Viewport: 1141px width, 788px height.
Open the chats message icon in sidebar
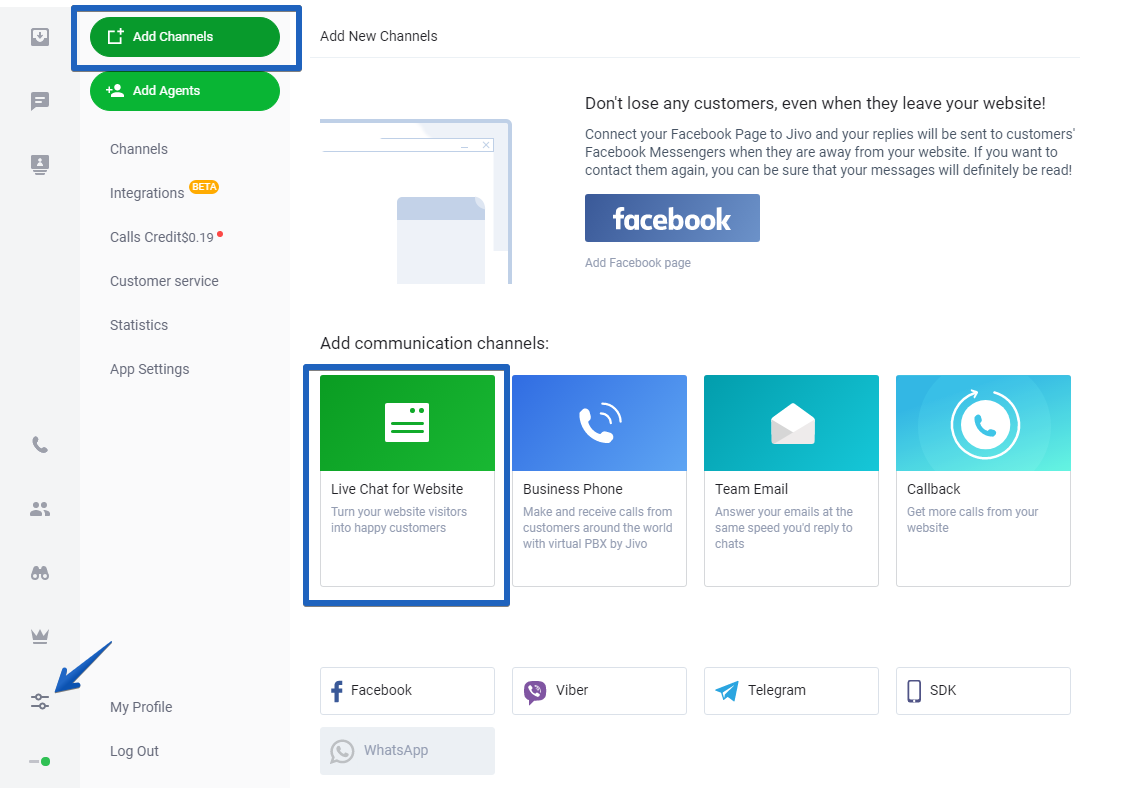(40, 100)
